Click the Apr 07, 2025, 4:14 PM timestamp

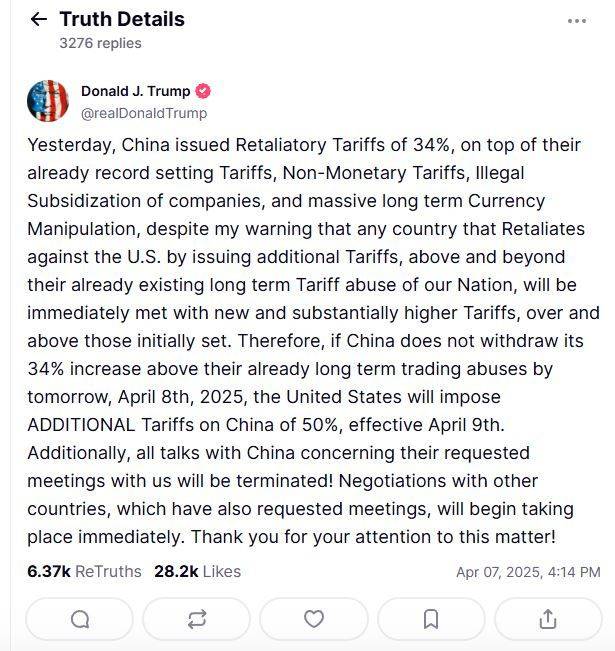click(528, 572)
